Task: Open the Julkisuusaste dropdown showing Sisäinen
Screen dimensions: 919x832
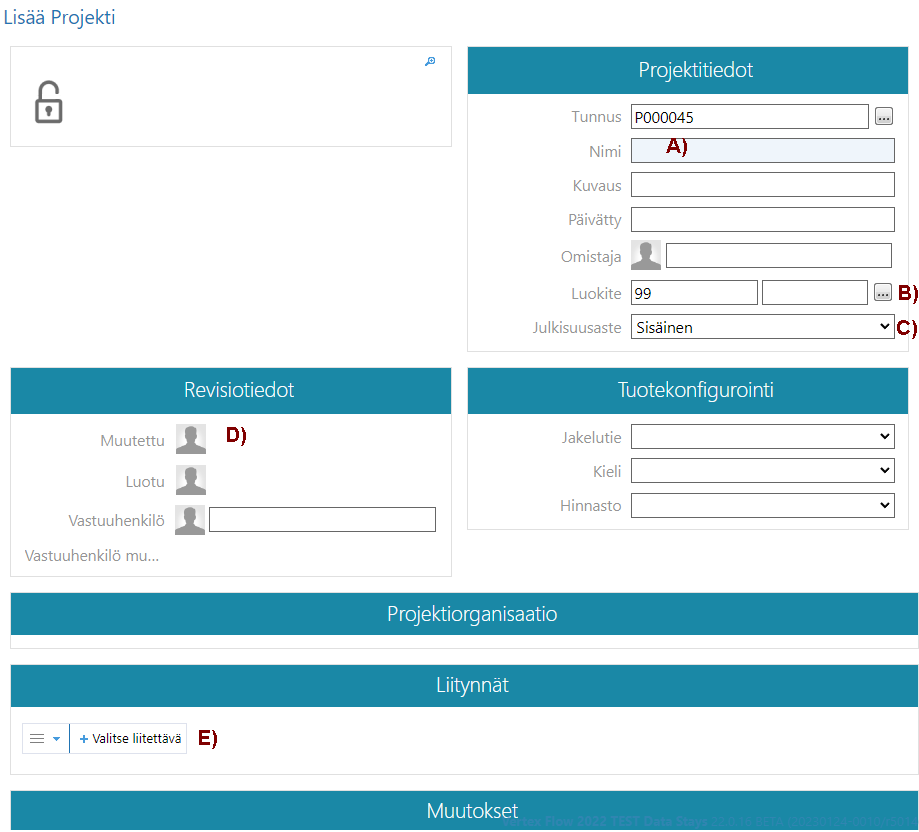Action: [762, 327]
